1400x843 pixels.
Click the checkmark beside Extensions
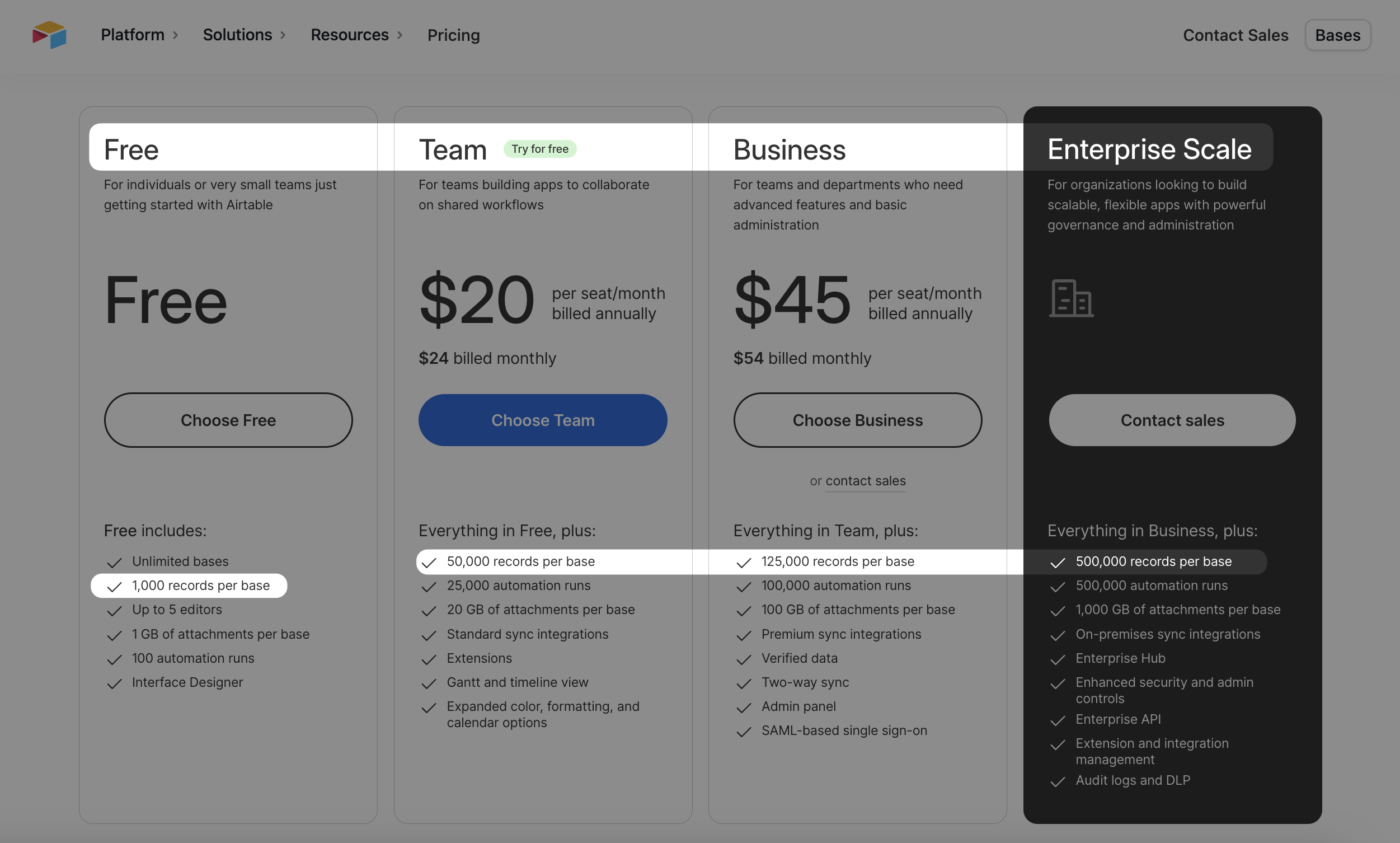pyautogui.click(x=429, y=659)
